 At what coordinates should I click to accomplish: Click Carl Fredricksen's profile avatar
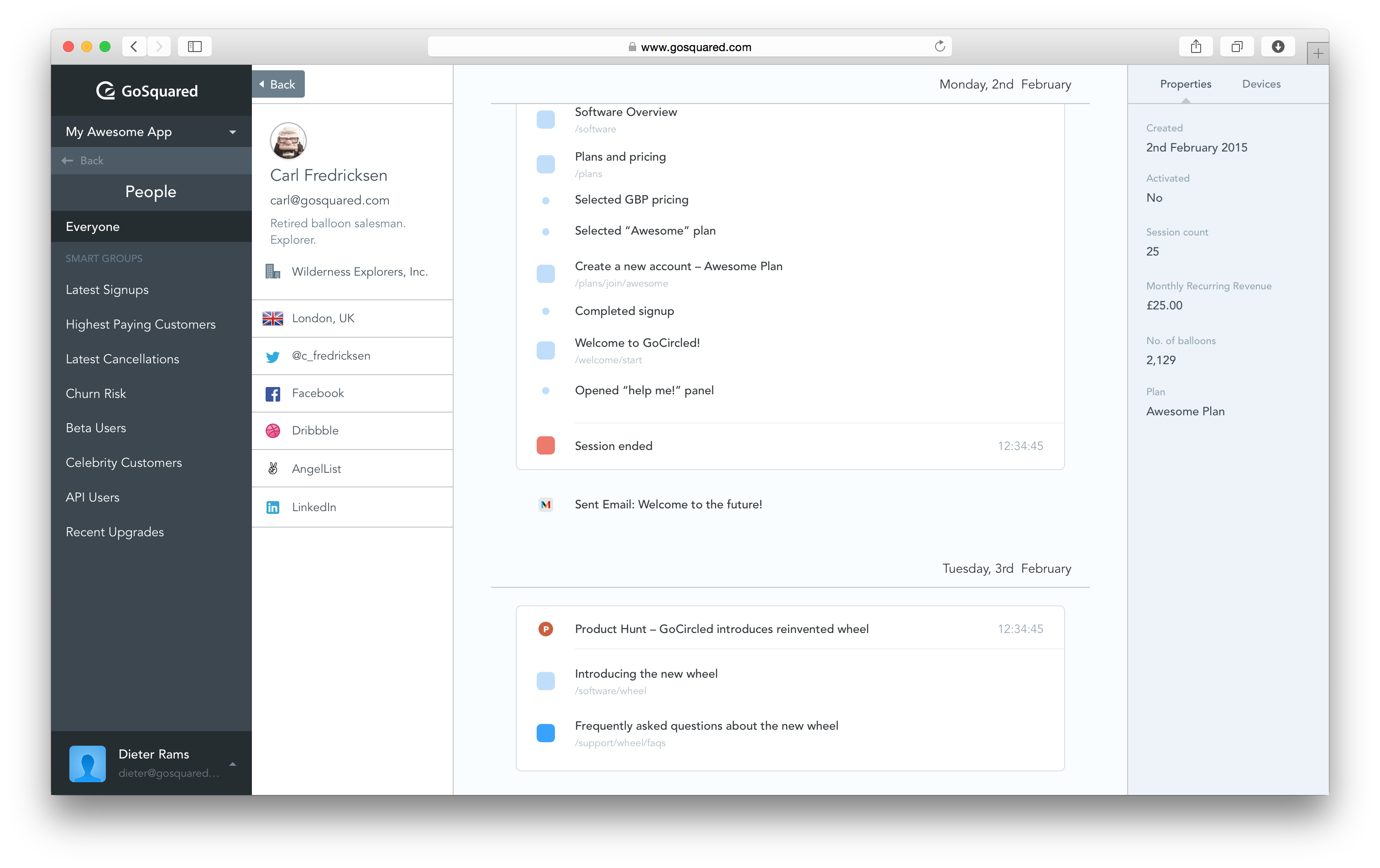point(288,141)
